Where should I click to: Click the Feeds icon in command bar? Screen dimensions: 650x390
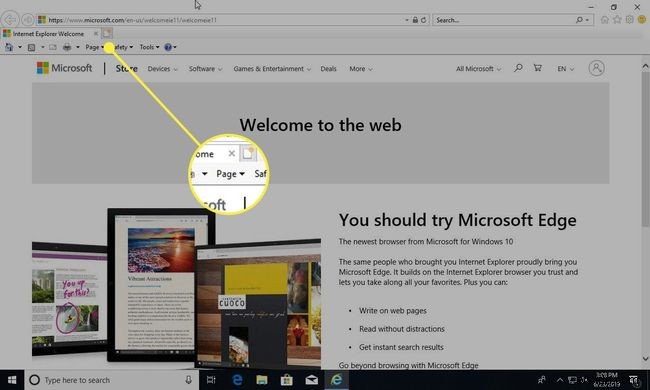(32, 47)
